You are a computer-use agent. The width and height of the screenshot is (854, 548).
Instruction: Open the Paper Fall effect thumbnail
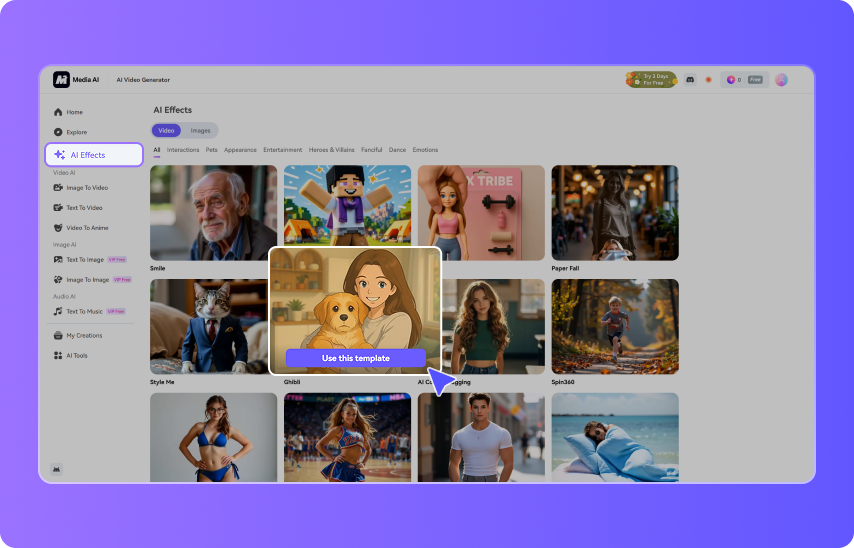click(x=614, y=212)
